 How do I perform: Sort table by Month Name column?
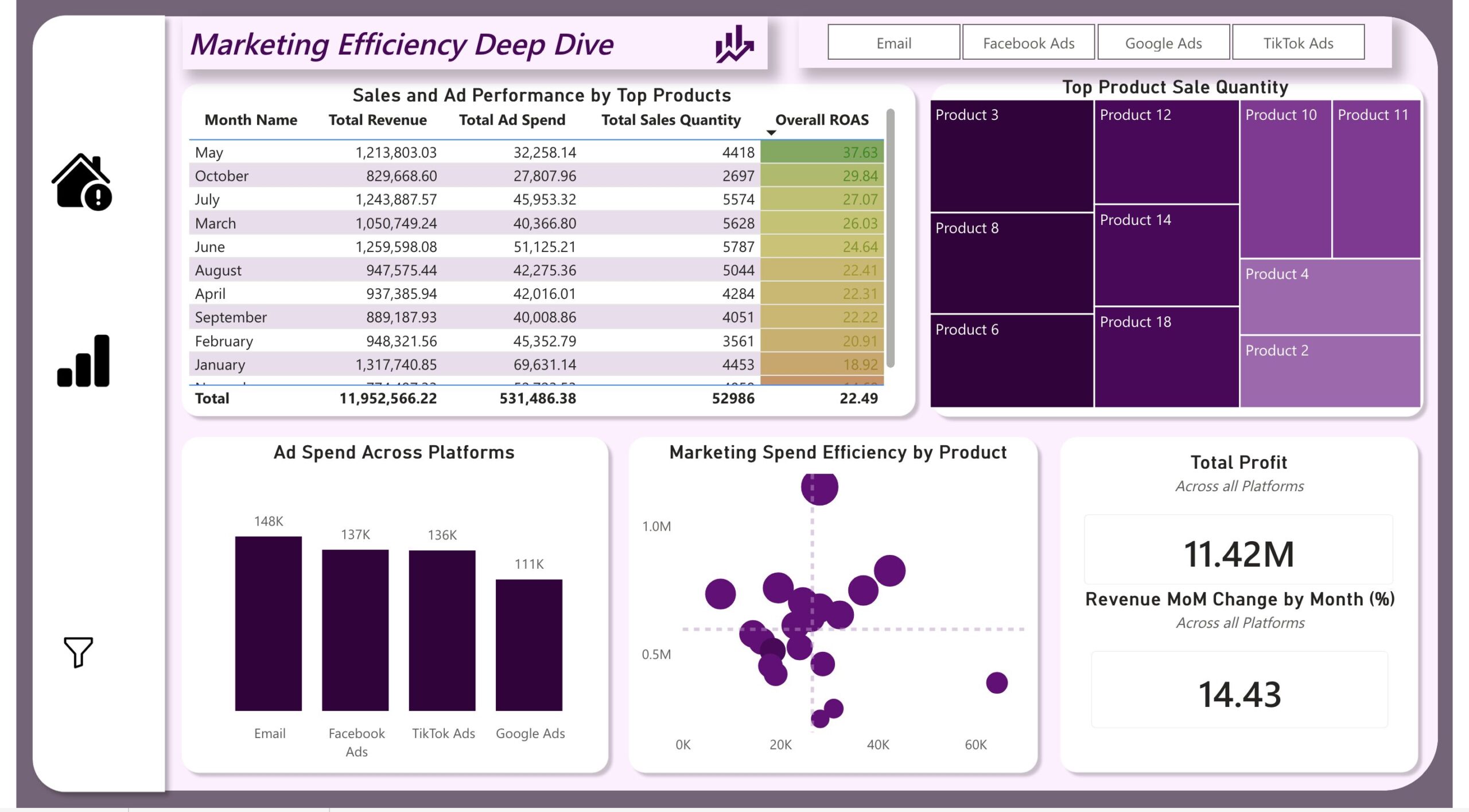tap(251, 120)
